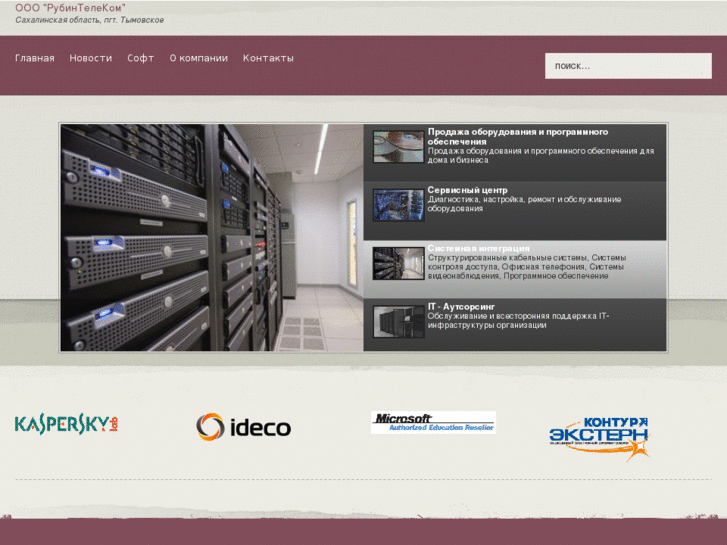Open the Ideco partner logo

[x=243, y=427]
